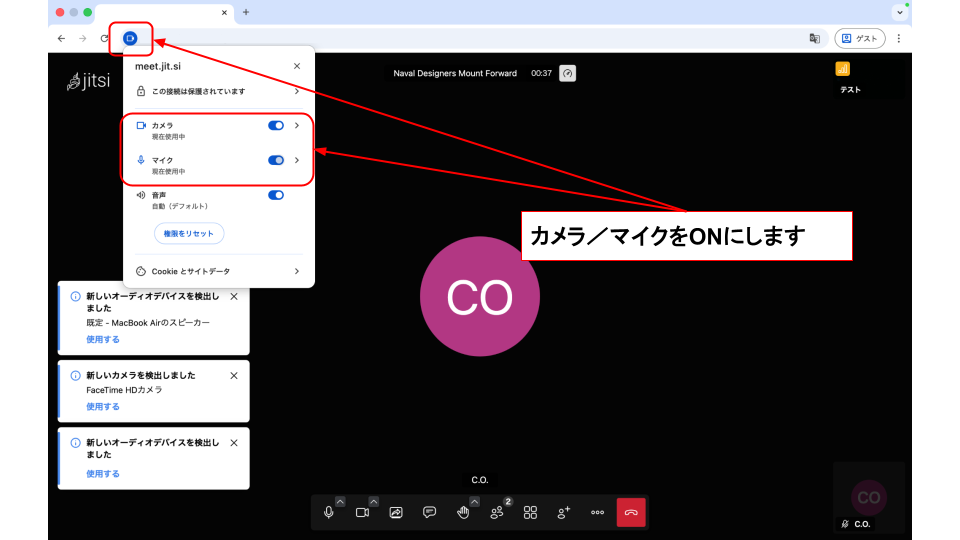Open audio options arrow above microphone
The height and width of the screenshot is (540, 960).
point(340,501)
